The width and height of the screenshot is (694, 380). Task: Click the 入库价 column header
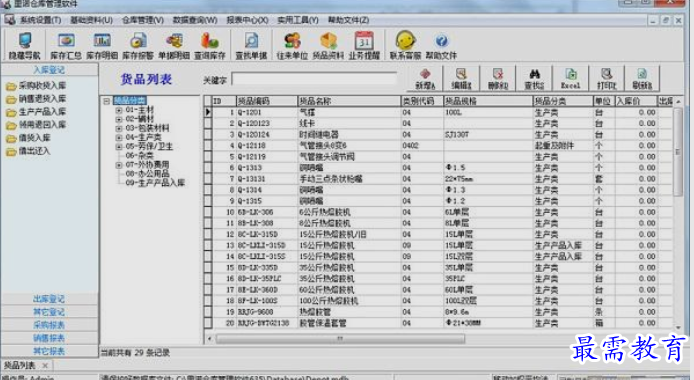click(636, 101)
